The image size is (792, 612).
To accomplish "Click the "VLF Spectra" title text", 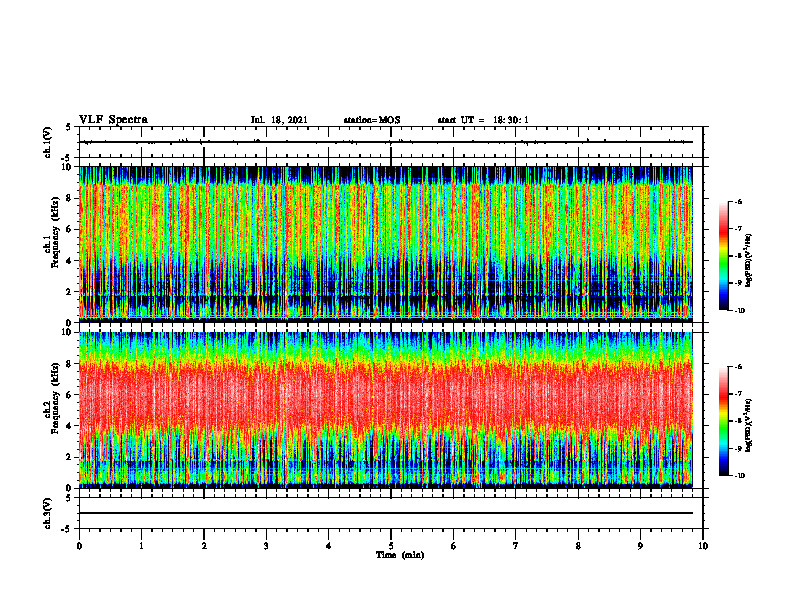I will 113,120.
